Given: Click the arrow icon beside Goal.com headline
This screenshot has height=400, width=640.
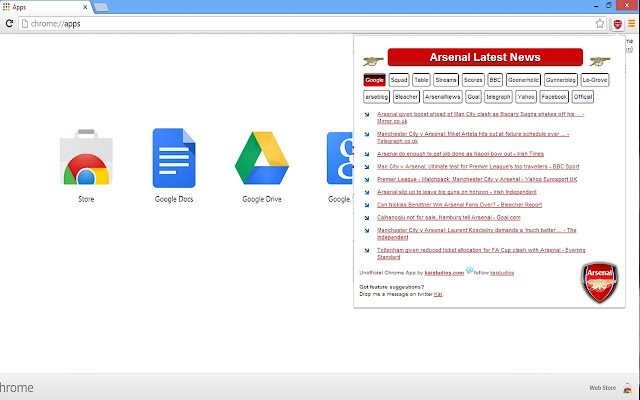Looking at the screenshot, I should [367, 218].
